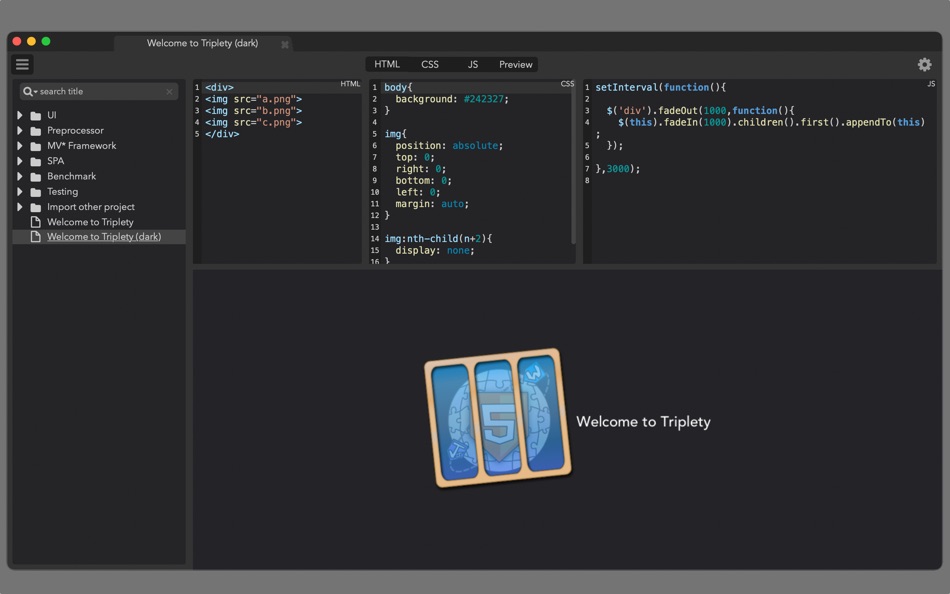Click 'img:nth-child(n+2){' CSS selector line
Image resolution: width=950 pixels, height=594 pixels.
click(x=438, y=239)
